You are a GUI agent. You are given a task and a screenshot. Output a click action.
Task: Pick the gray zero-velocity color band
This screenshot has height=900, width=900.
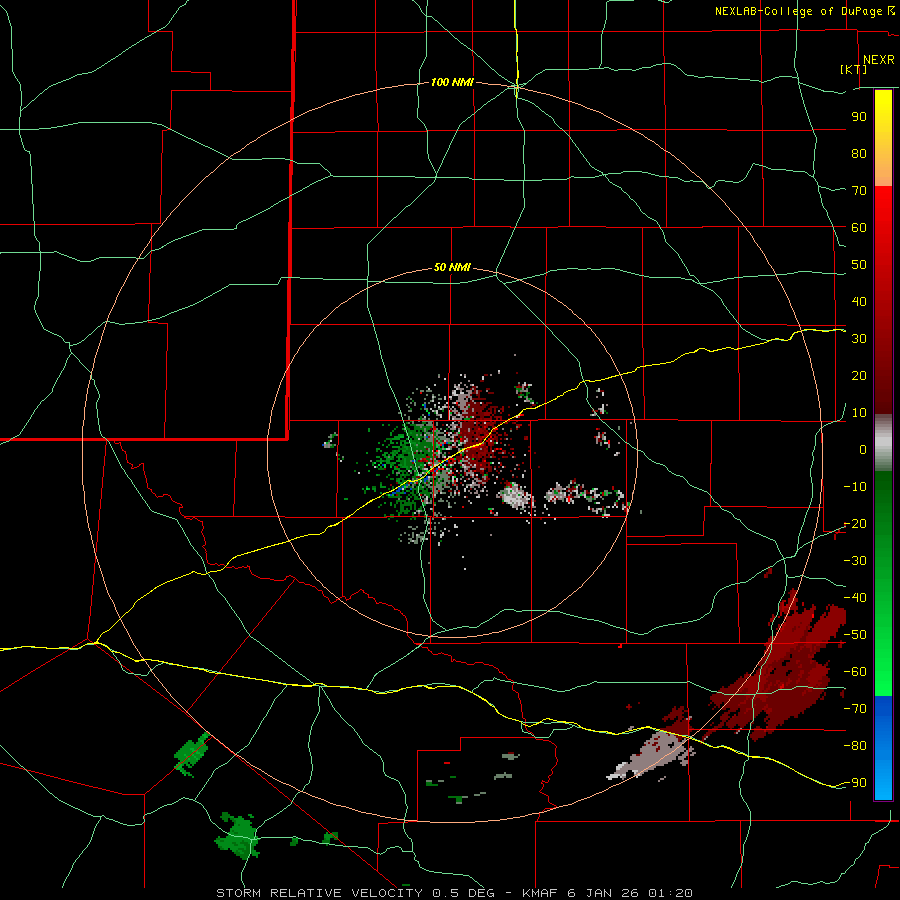[x=883, y=443]
